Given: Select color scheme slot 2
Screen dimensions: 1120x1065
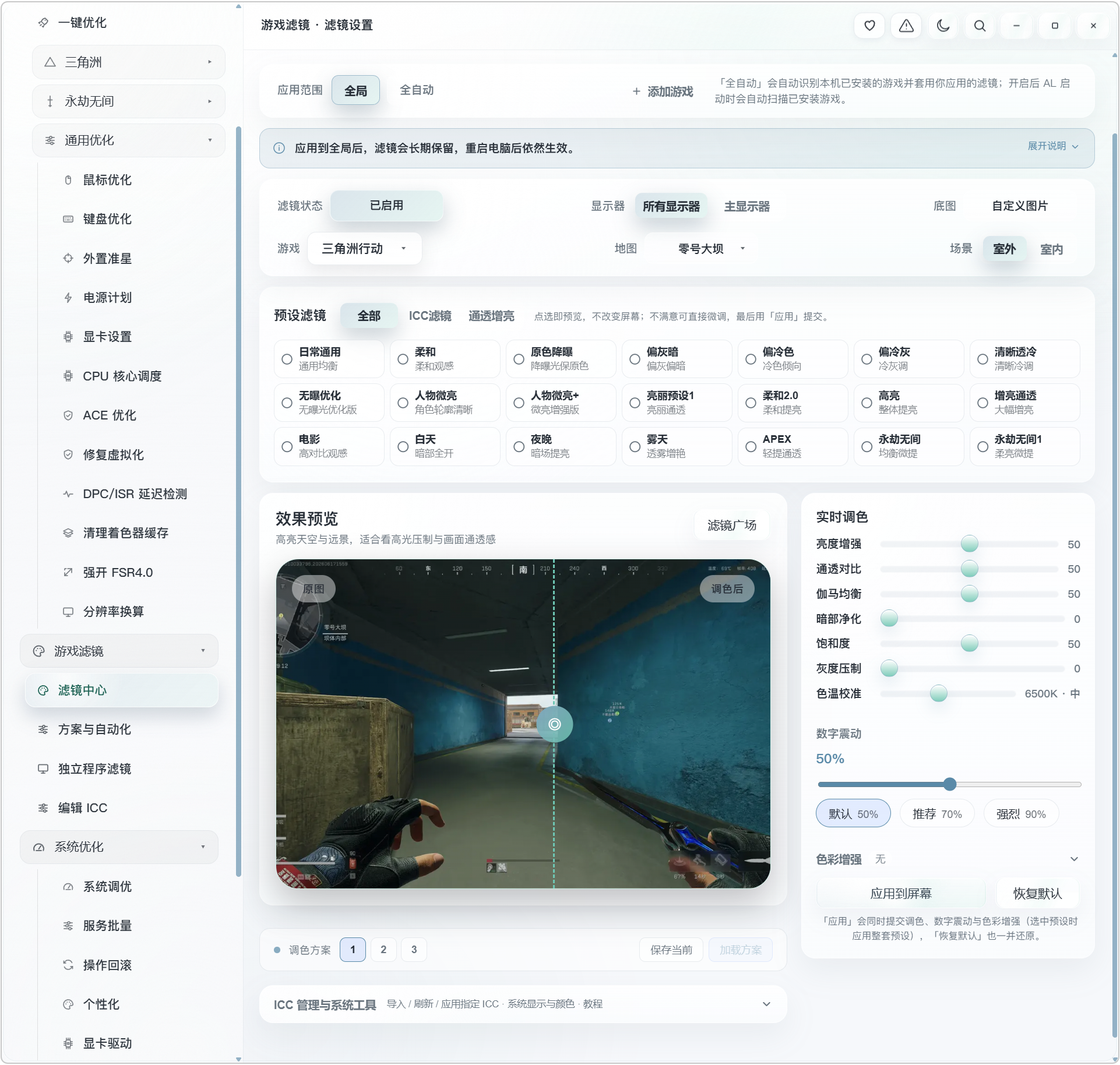Looking at the screenshot, I should [x=383, y=950].
